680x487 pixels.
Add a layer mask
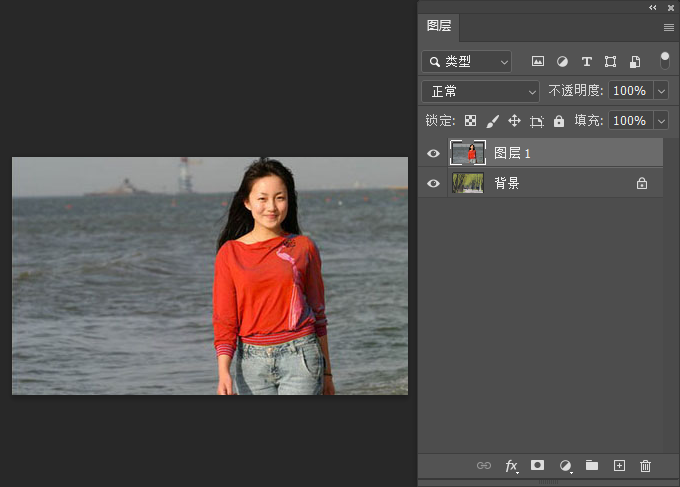[538, 466]
